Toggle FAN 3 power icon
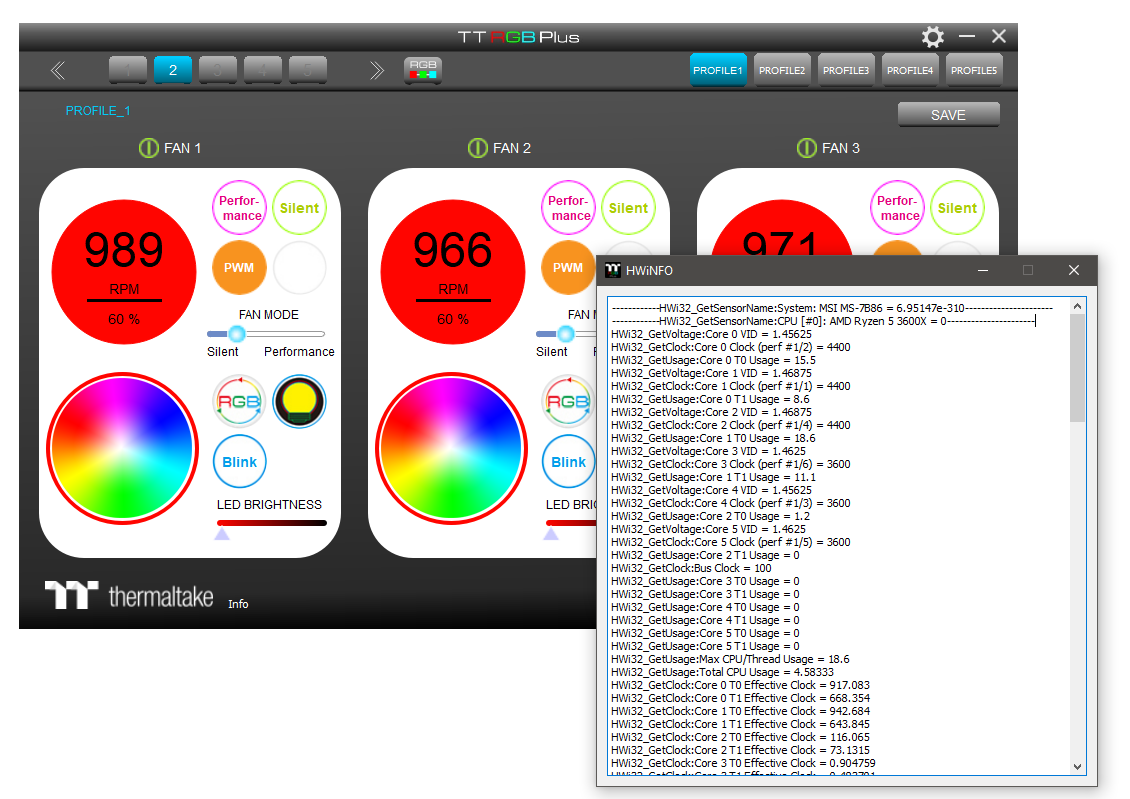Screen dimensions: 1130x799 806,148
